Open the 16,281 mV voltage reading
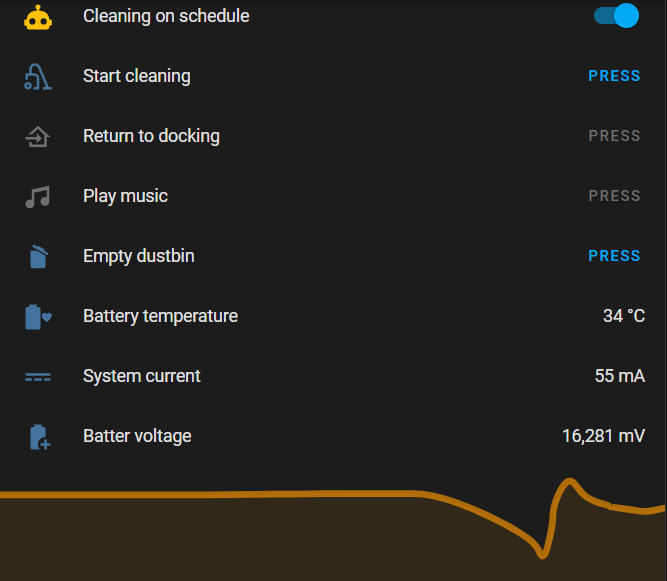Viewport: 667px width, 581px height. coord(604,436)
